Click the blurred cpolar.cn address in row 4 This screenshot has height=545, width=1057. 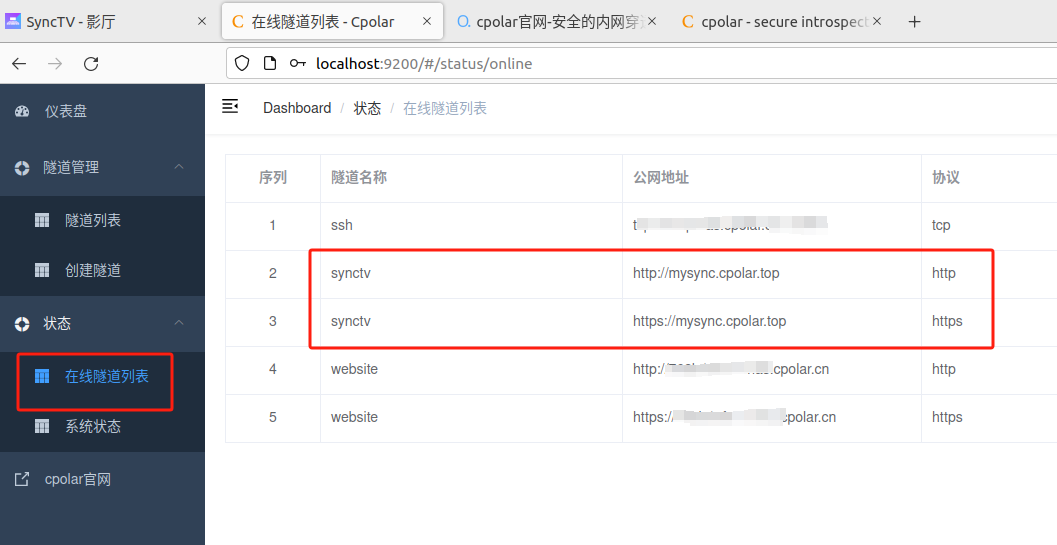tap(731, 369)
